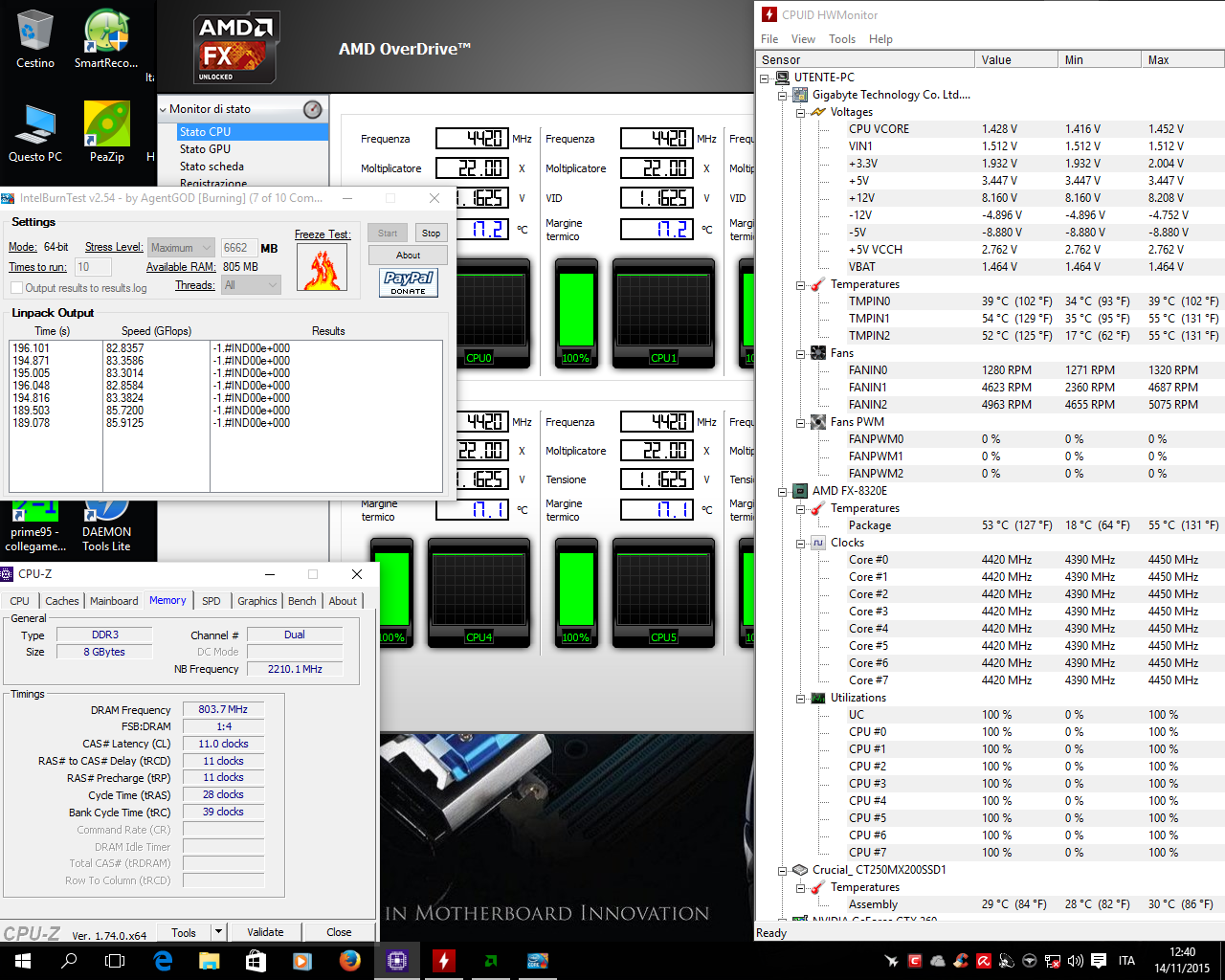Switch to CPU-Z from the taskbar
This screenshot has height=980, width=1225.
(x=396, y=961)
